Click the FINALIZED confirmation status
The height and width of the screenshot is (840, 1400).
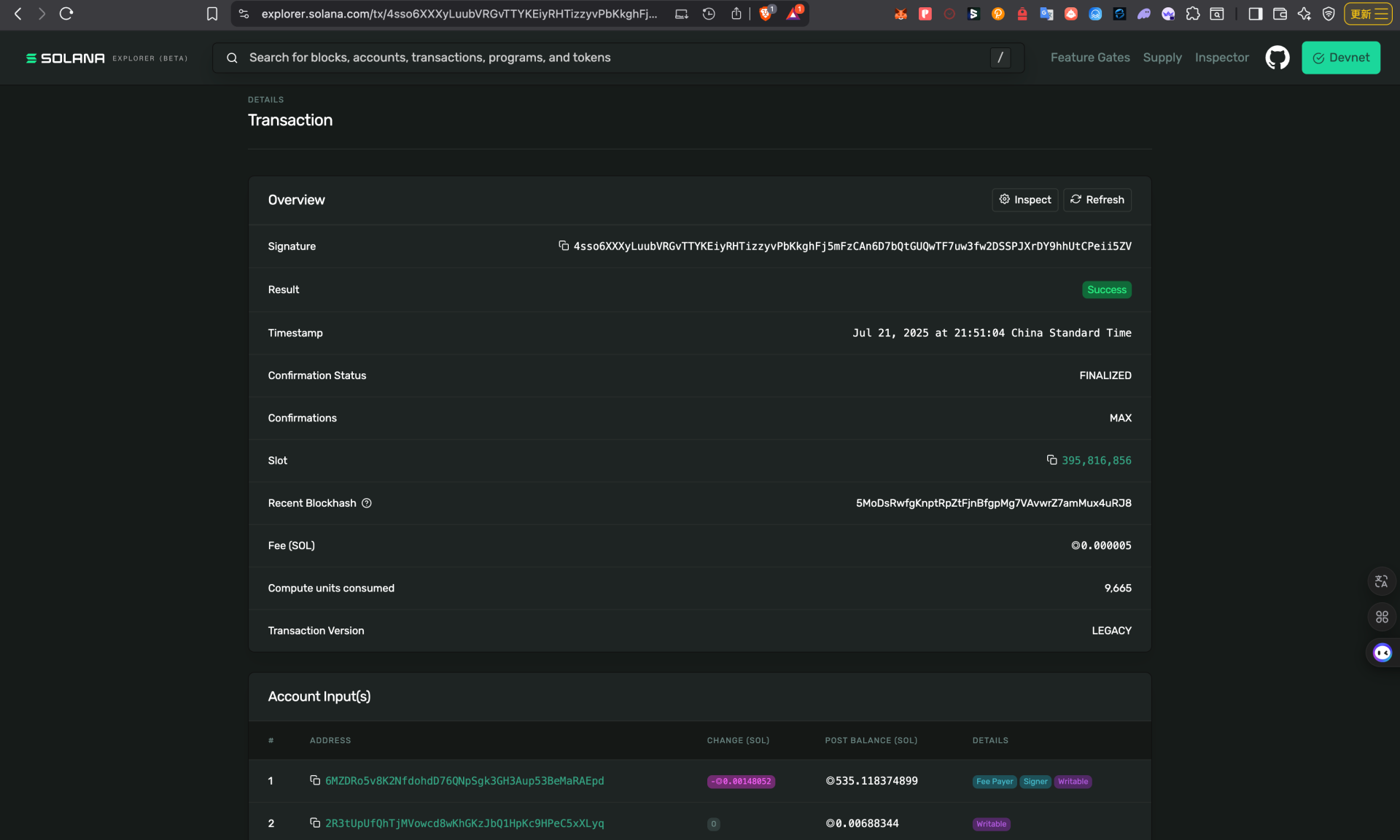pos(1105,376)
